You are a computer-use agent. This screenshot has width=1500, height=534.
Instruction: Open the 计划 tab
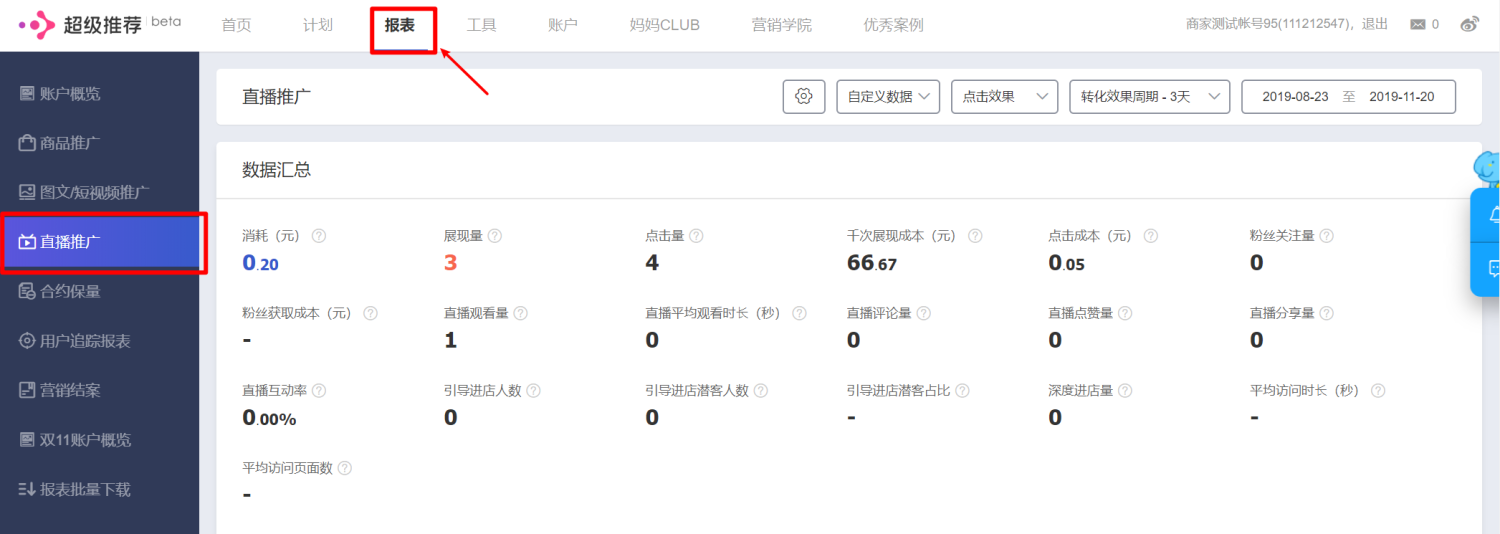pyautogui.click(x=318, y=25)
